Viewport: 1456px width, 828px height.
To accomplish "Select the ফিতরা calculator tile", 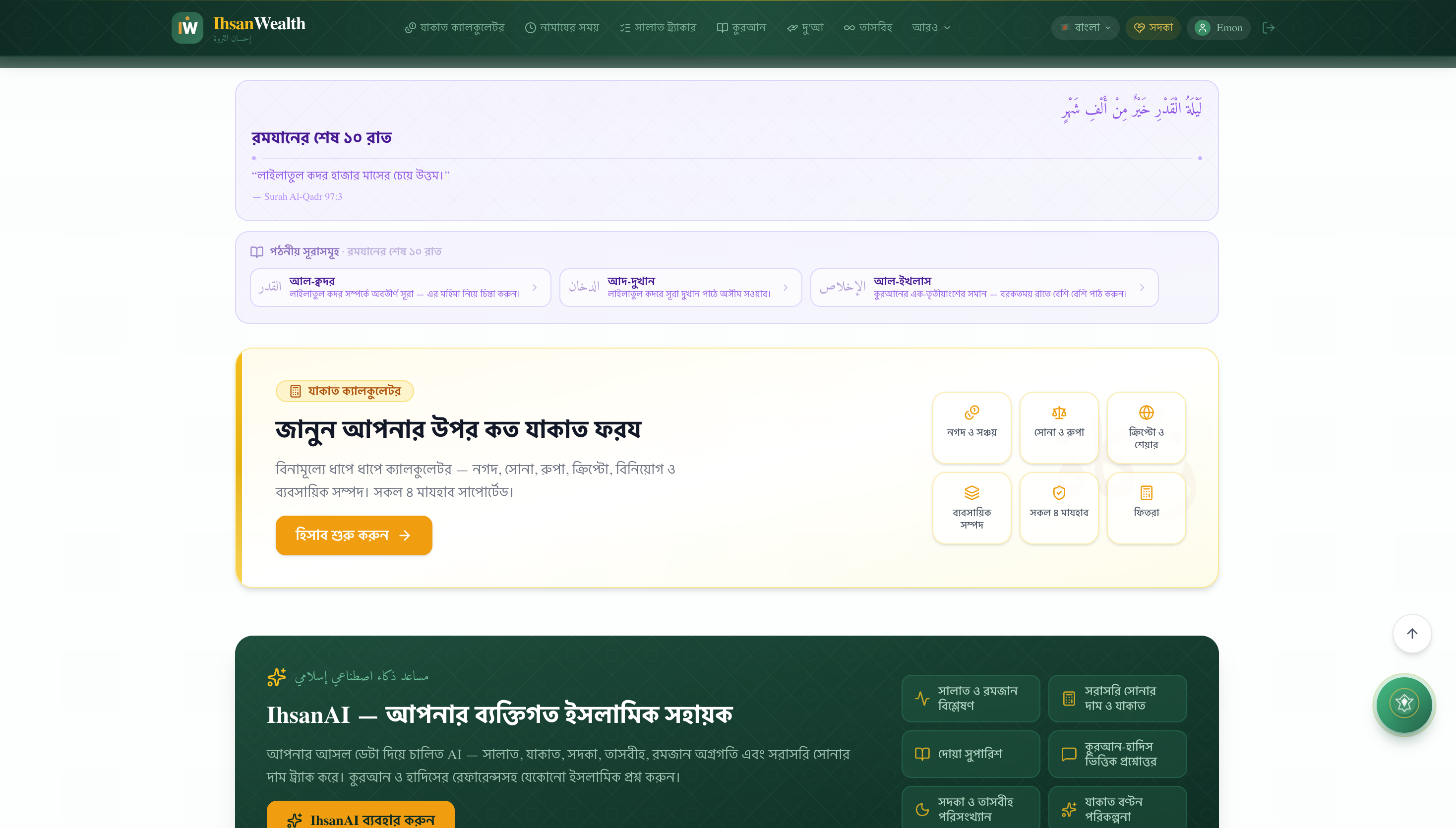I will (1146, 508).
